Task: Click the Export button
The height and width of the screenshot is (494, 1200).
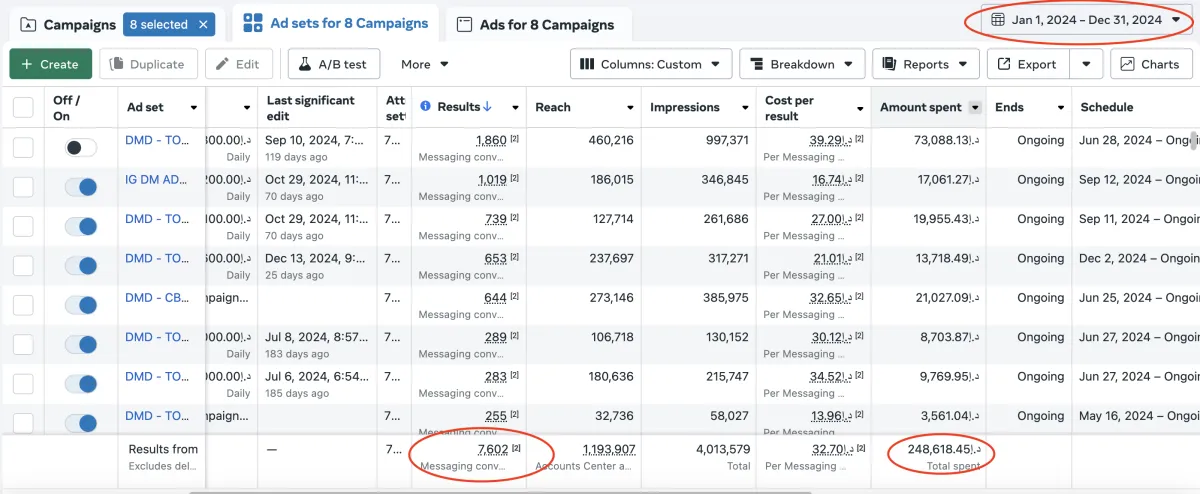Action: [x=1027, y=64]
